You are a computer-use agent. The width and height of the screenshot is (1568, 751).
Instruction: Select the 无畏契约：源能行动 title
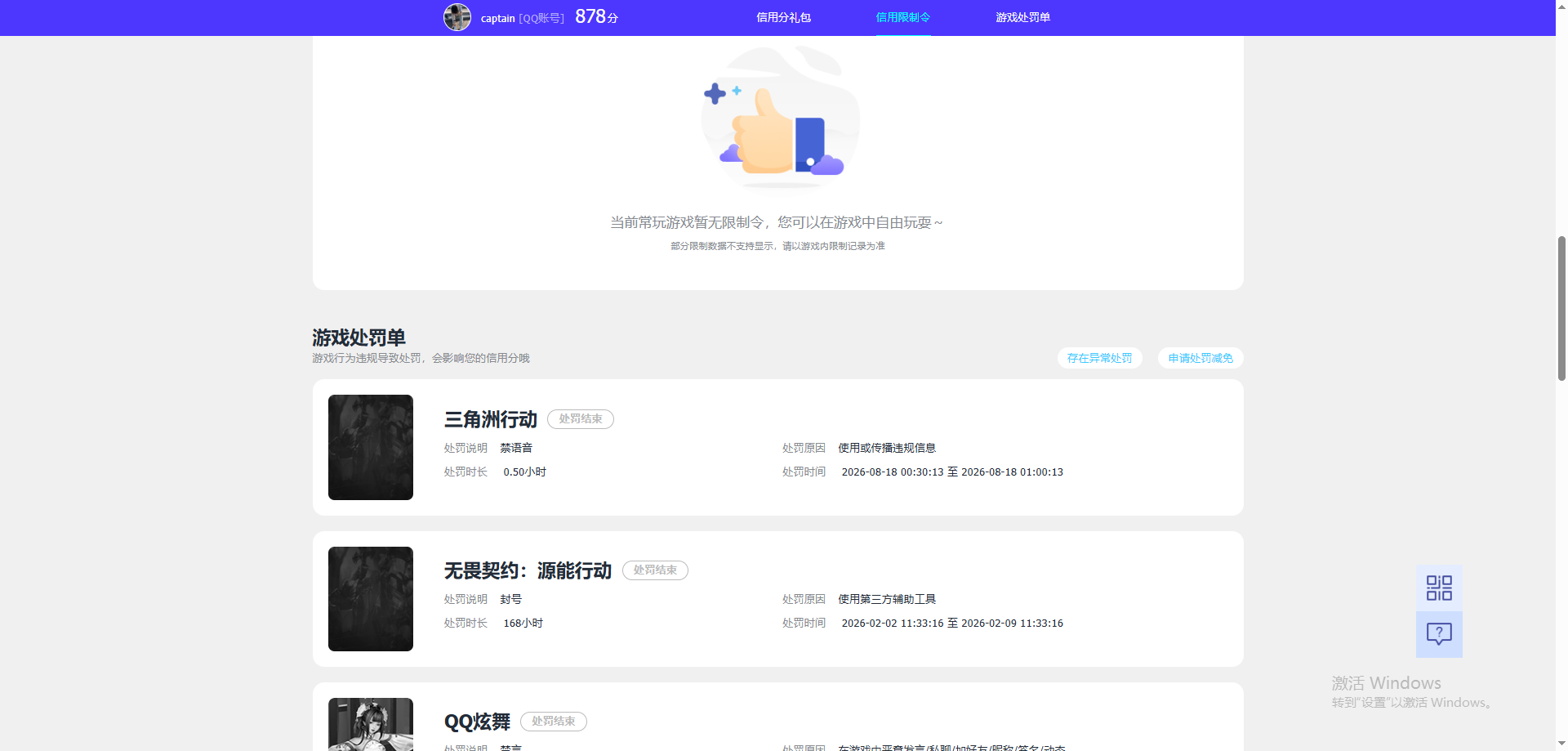coord(528,570)
